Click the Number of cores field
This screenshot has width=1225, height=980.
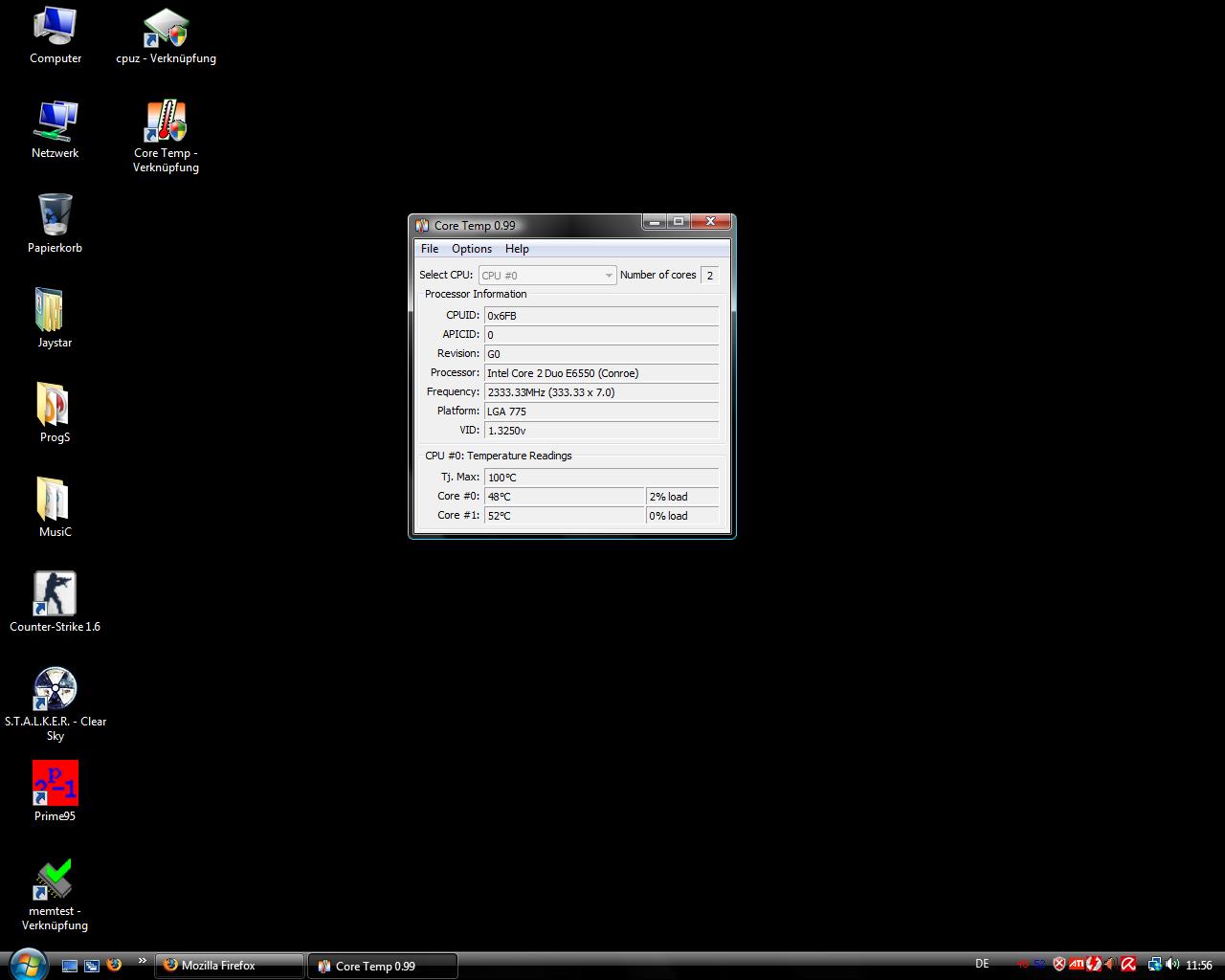point(710,276)
